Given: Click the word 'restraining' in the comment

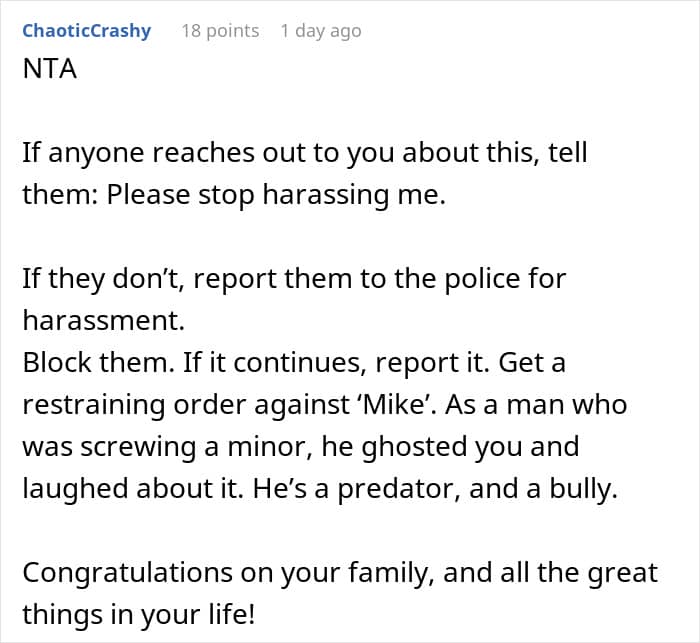Looking at the screenshot, I should 94,405.
